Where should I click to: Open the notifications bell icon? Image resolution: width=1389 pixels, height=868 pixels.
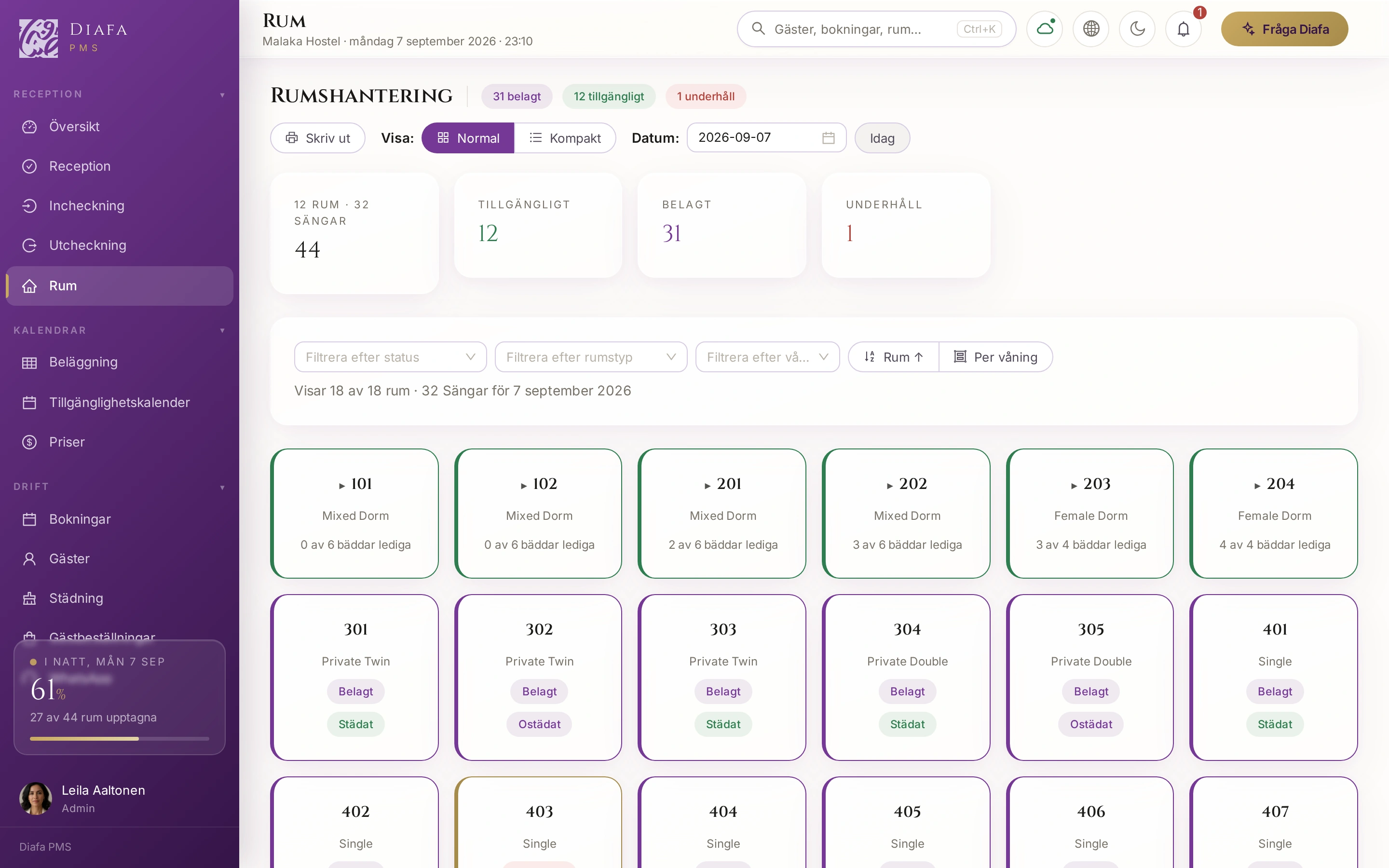[1183, 29]
